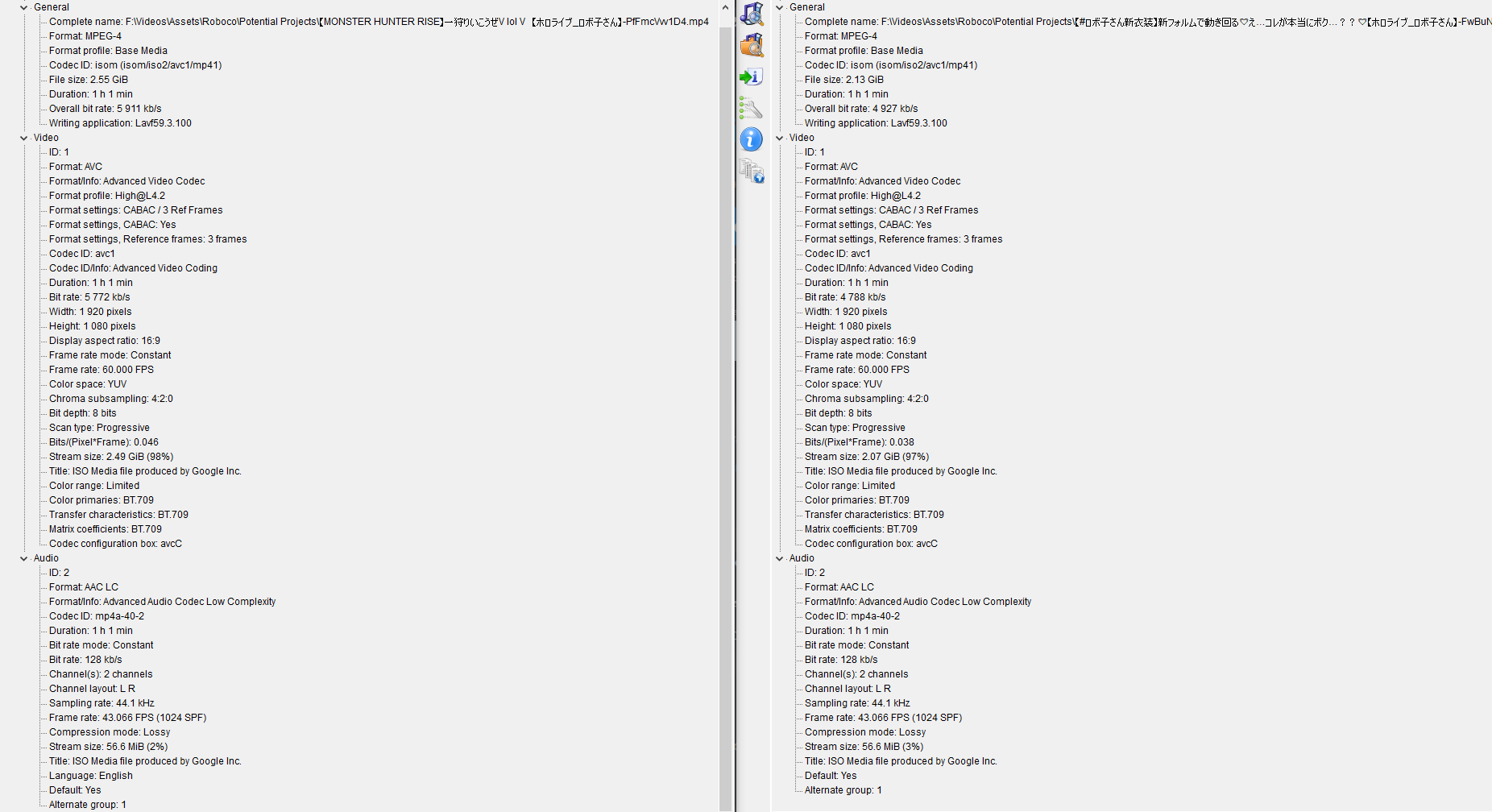Select 'Bit rate mode: Constant' in left window
Viewport: 1492px width, 812px height.
(x=102, y=645)
